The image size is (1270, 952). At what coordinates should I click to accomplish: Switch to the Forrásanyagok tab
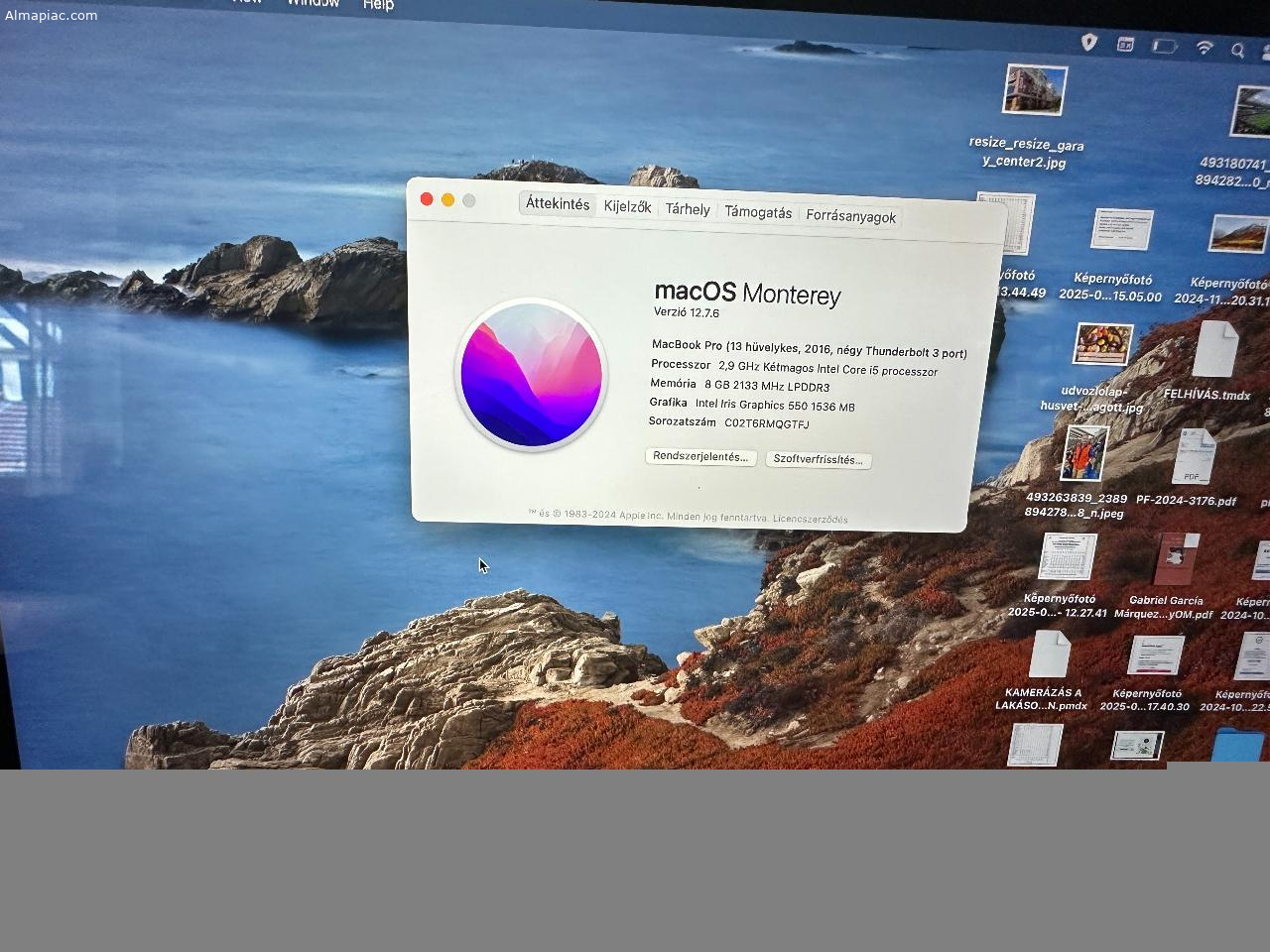click(851, 216)
